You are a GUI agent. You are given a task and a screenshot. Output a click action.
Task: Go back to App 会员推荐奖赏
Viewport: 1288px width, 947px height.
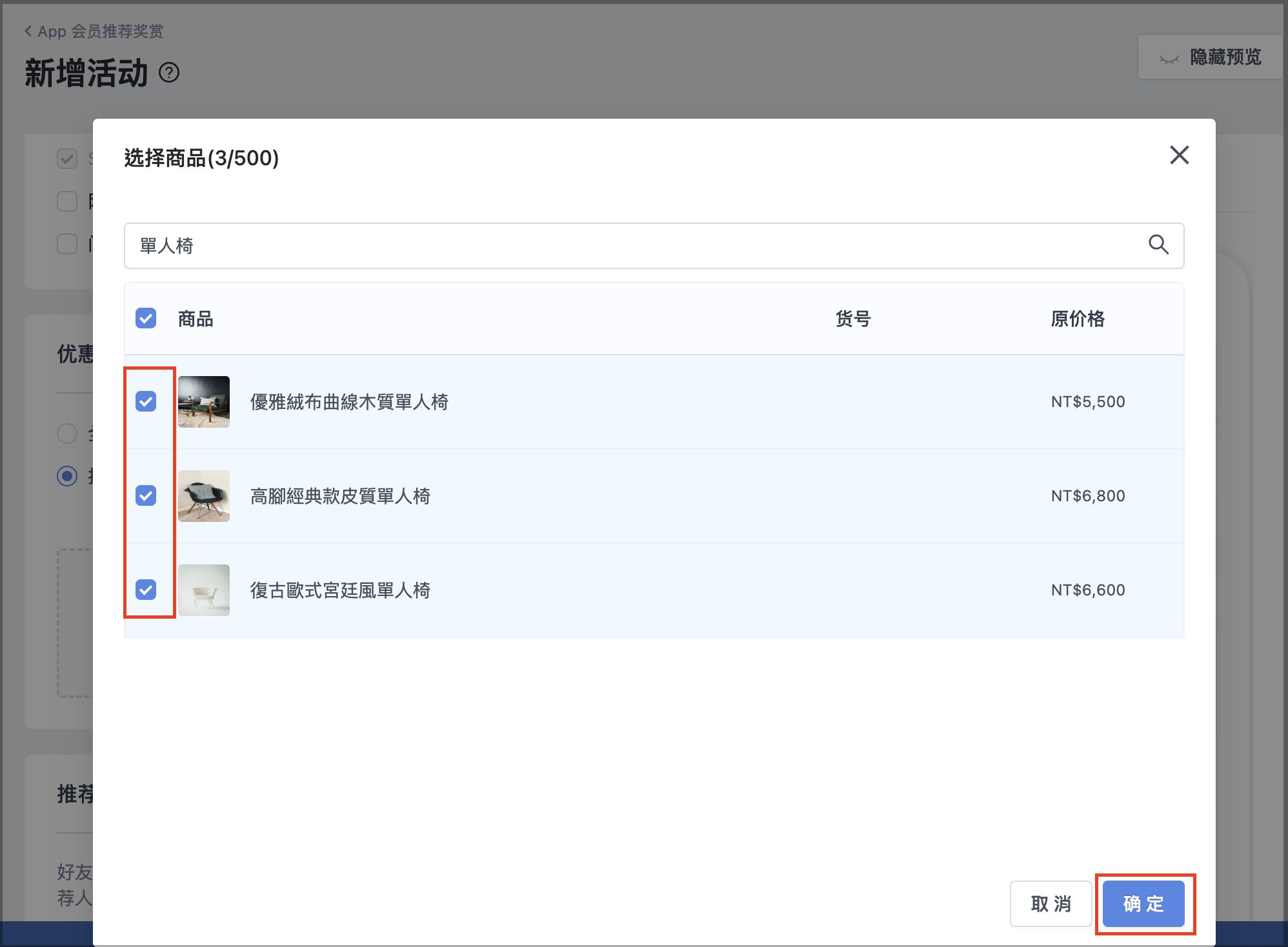coord(94,31)
